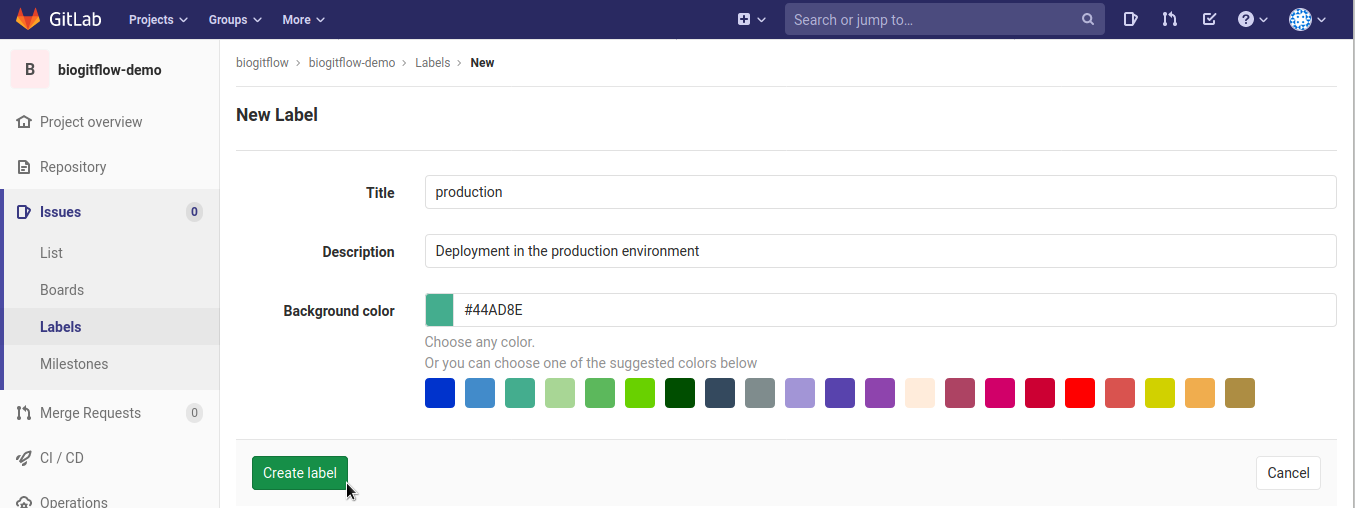Image resolution: width=1355 pixels, height=508 pixels.
Task: Choose the orange suggested color
Action: point(1200,393)
